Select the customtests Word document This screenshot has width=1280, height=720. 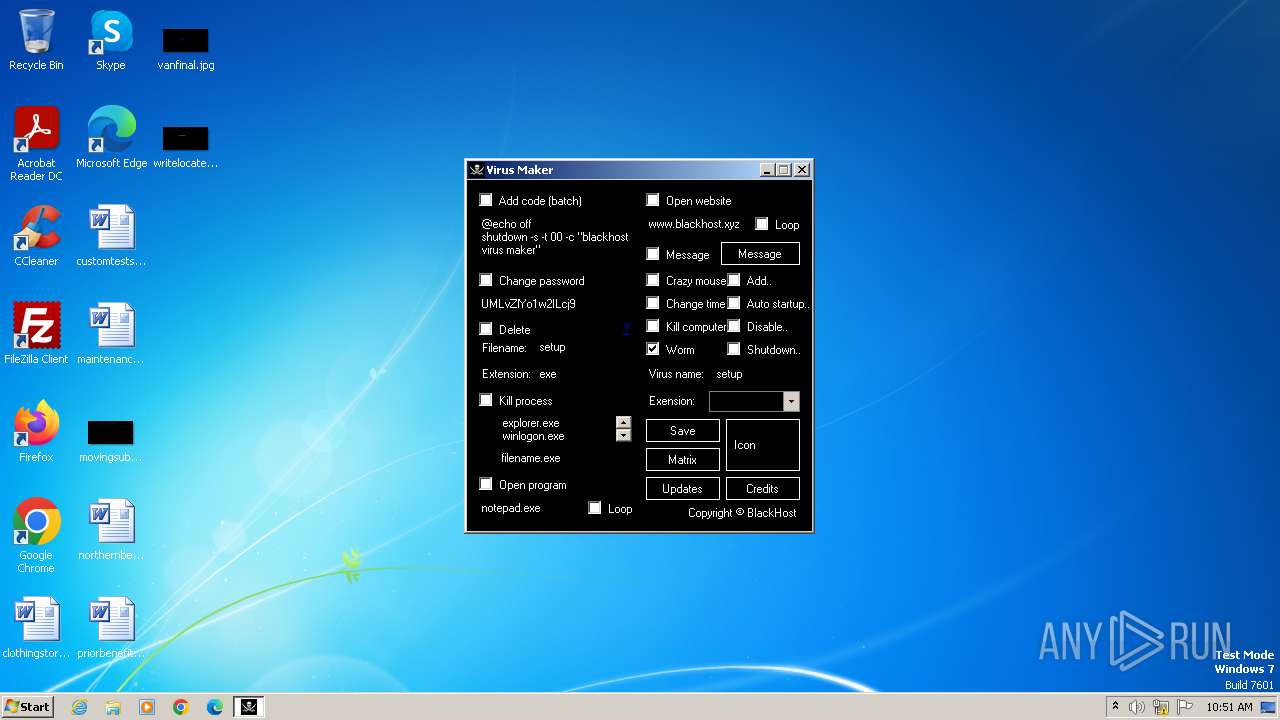tap(111, 236)
